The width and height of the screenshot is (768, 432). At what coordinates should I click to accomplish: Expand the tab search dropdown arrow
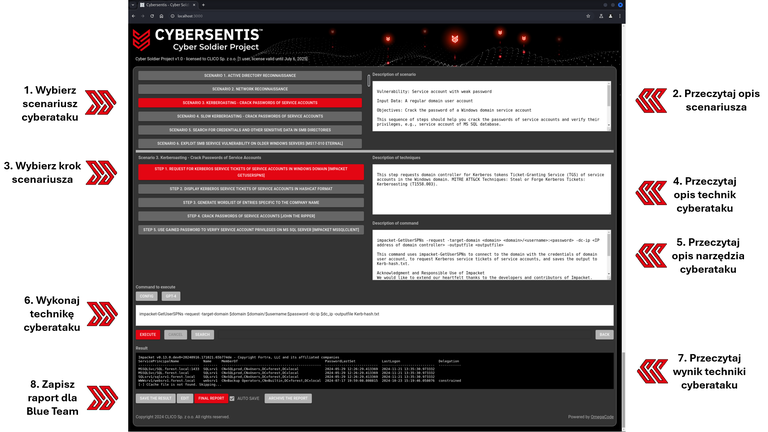click(133, 5)
